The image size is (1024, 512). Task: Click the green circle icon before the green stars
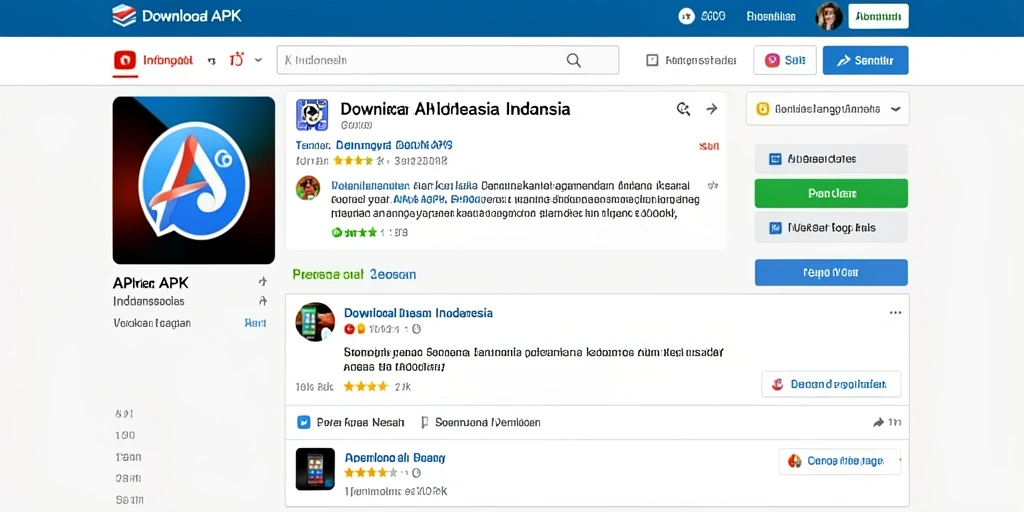coord(337,232)
